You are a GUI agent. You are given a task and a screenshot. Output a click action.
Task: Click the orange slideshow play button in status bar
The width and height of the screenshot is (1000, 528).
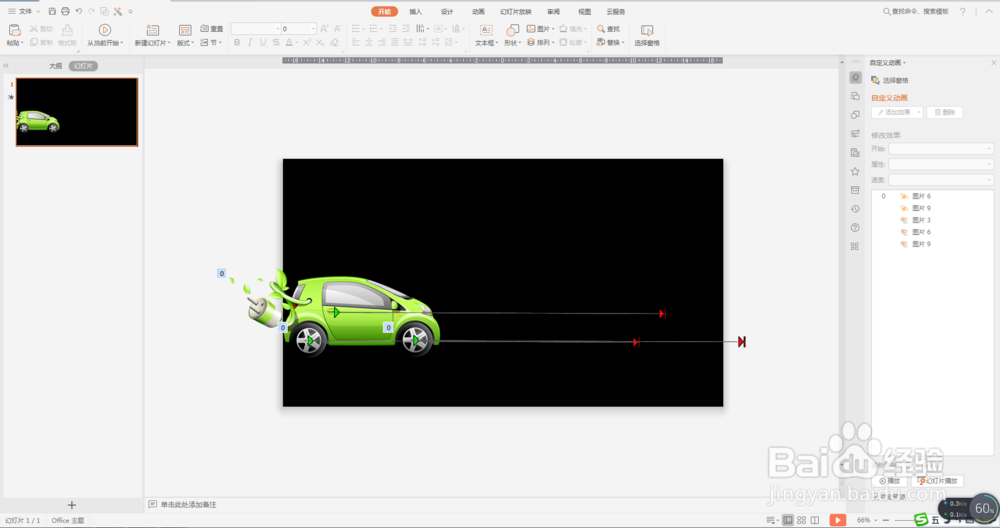coord(837,520)
